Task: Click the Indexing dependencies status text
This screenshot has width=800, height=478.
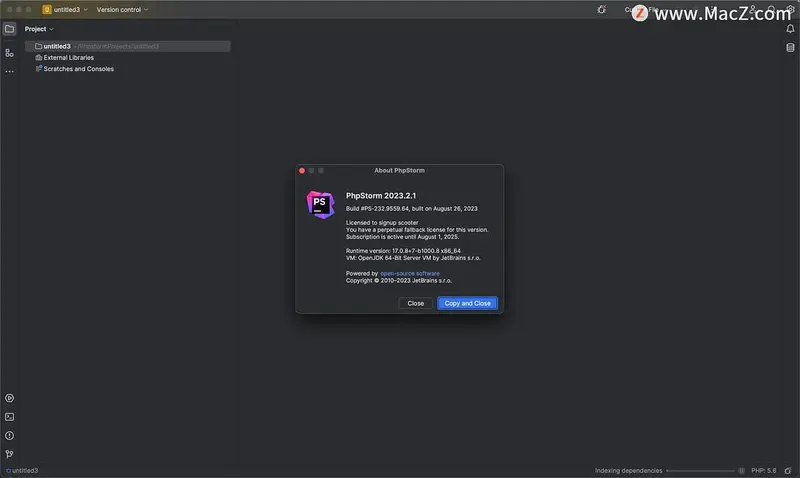Action: [628, 470]
